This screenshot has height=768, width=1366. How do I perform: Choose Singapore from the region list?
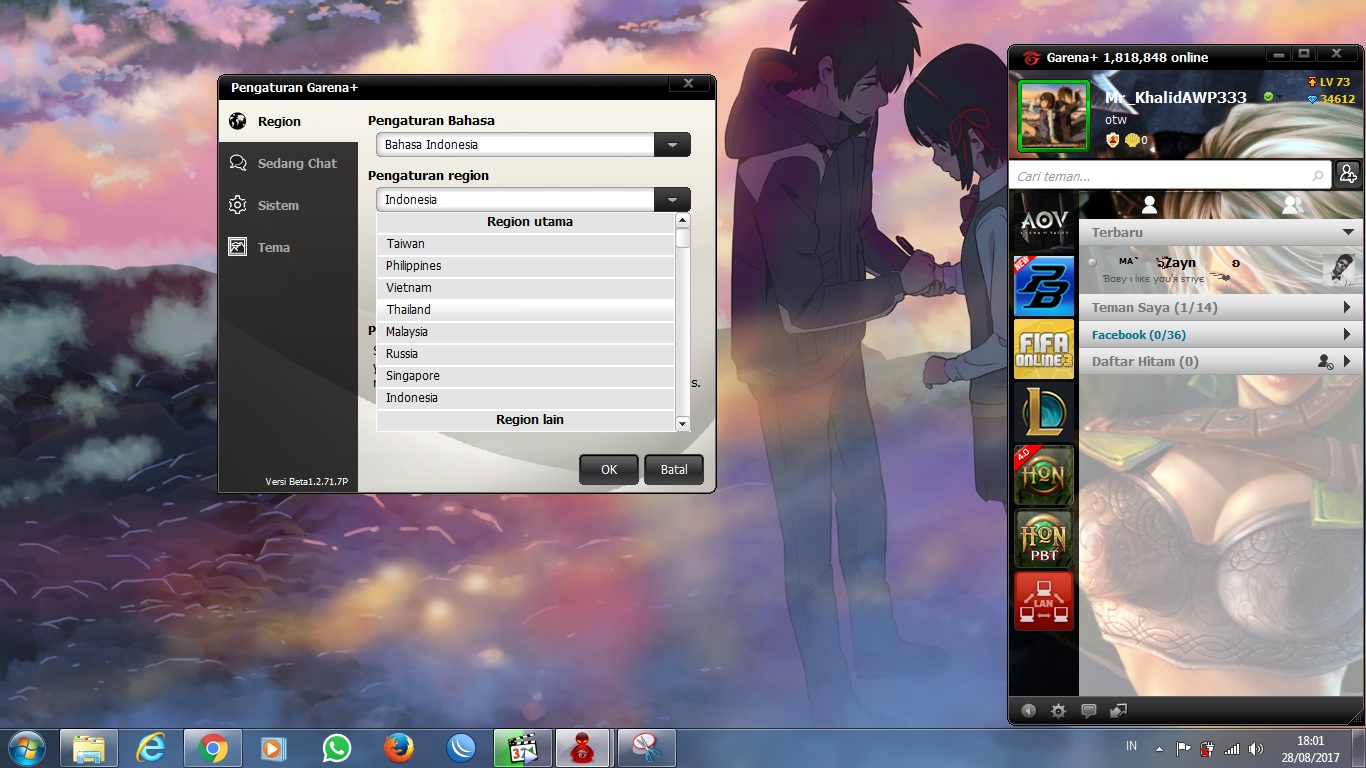point(526,376)
